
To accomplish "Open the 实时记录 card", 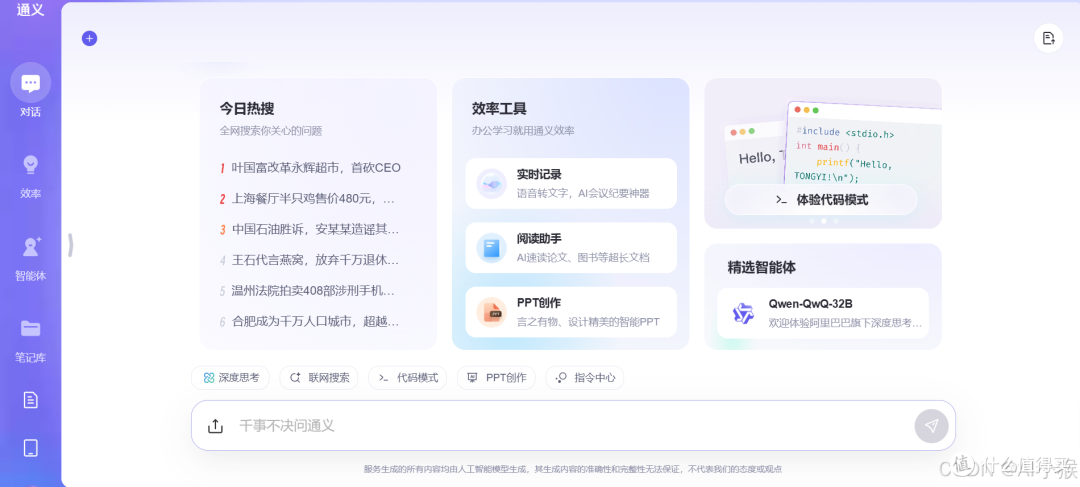I will pyautogui.click(x=571, y=184).
